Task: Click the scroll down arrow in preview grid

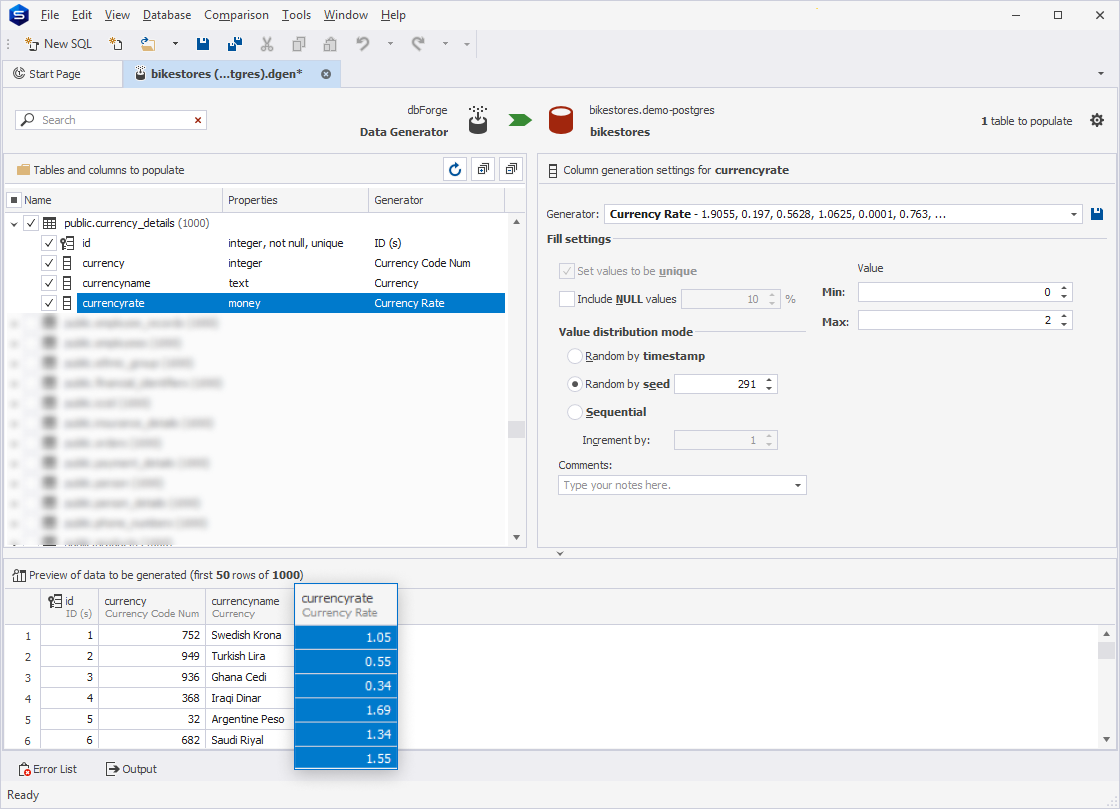Action: [x=1106, y=740]
